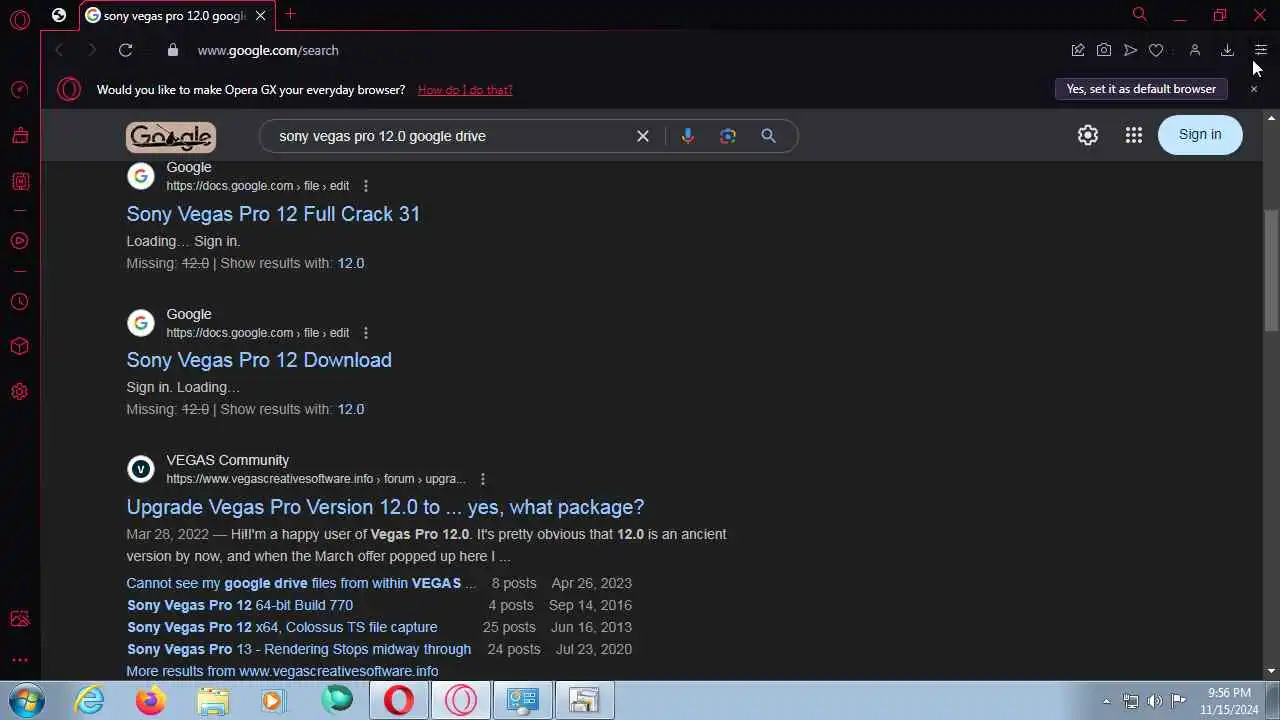
Task: Open Cannot see my google drive files sublink
Action: tap(301, 583)
